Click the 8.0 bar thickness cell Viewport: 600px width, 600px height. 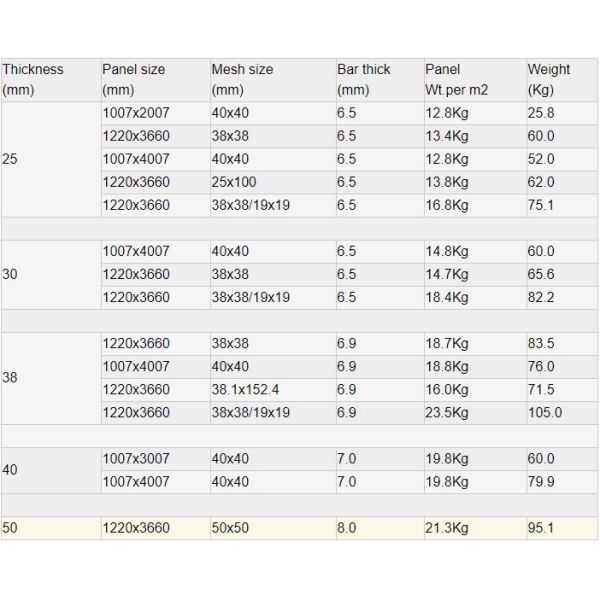coord(346,527)
